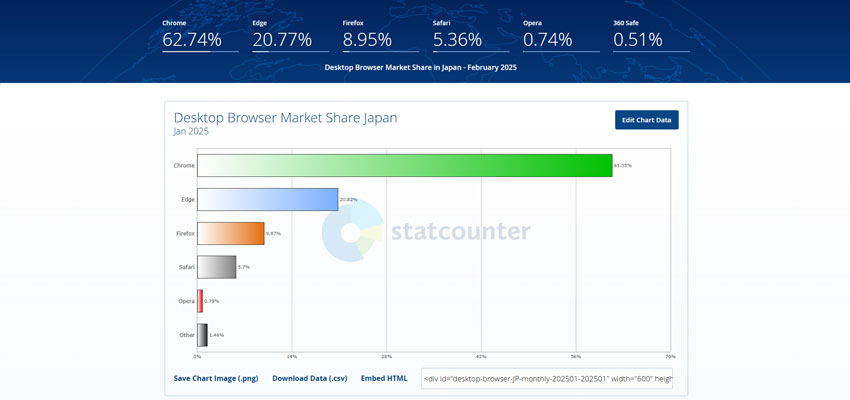Click the Firefox 8.95% stat
850x400 pixels.
[x=381, y=36]
